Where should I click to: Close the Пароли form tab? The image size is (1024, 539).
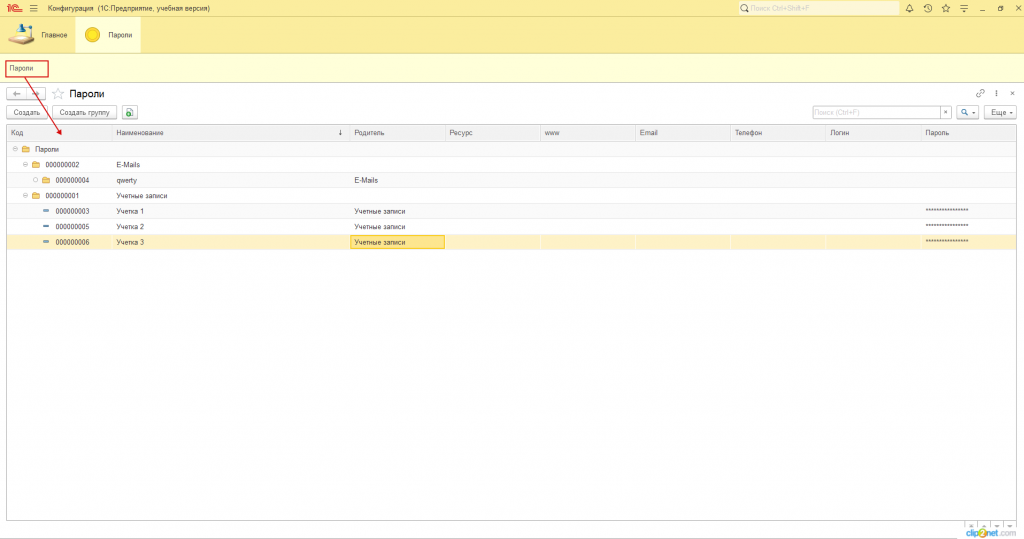click(x=1012, y=93)
